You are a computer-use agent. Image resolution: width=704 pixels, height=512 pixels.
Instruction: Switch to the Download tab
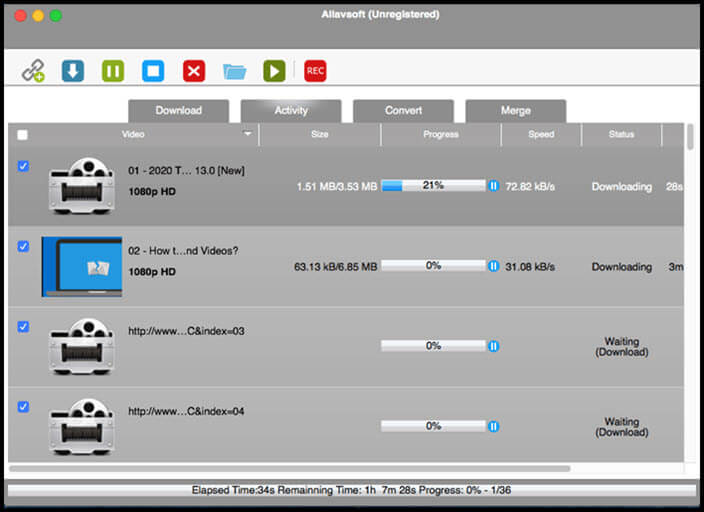179,111
